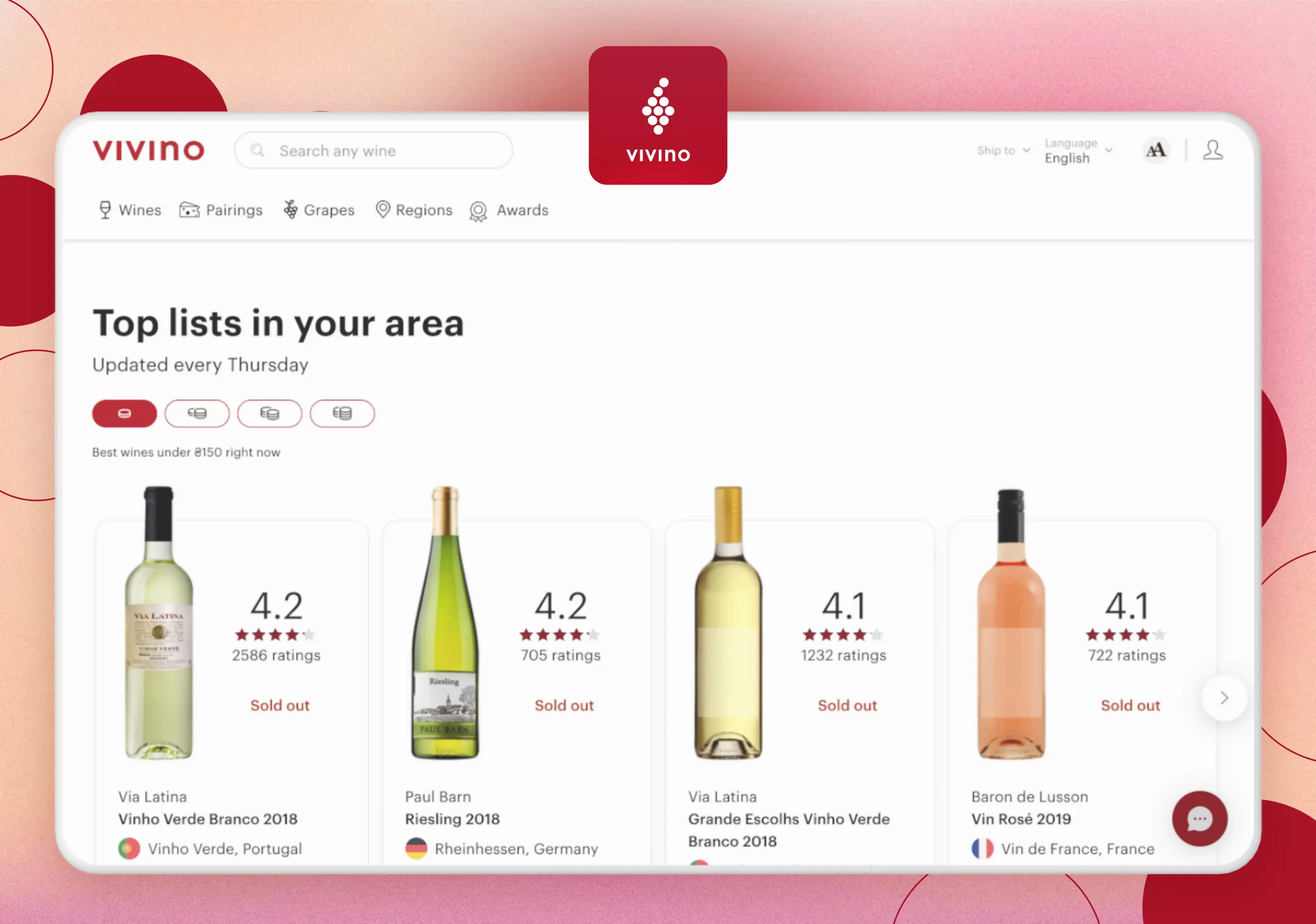Click the 4.1 score above 1232 ratings
The image size is (1316, 924).
844,605
